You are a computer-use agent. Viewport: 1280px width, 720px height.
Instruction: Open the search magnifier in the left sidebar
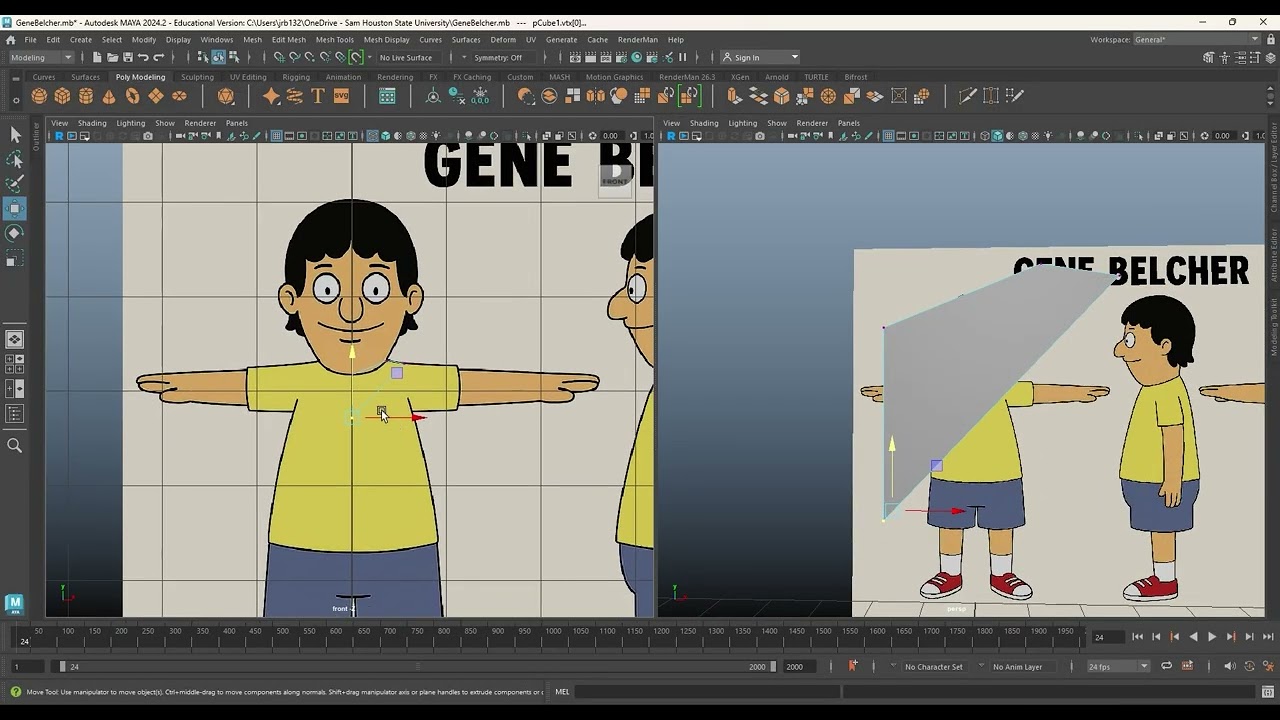tap(15, 446)
